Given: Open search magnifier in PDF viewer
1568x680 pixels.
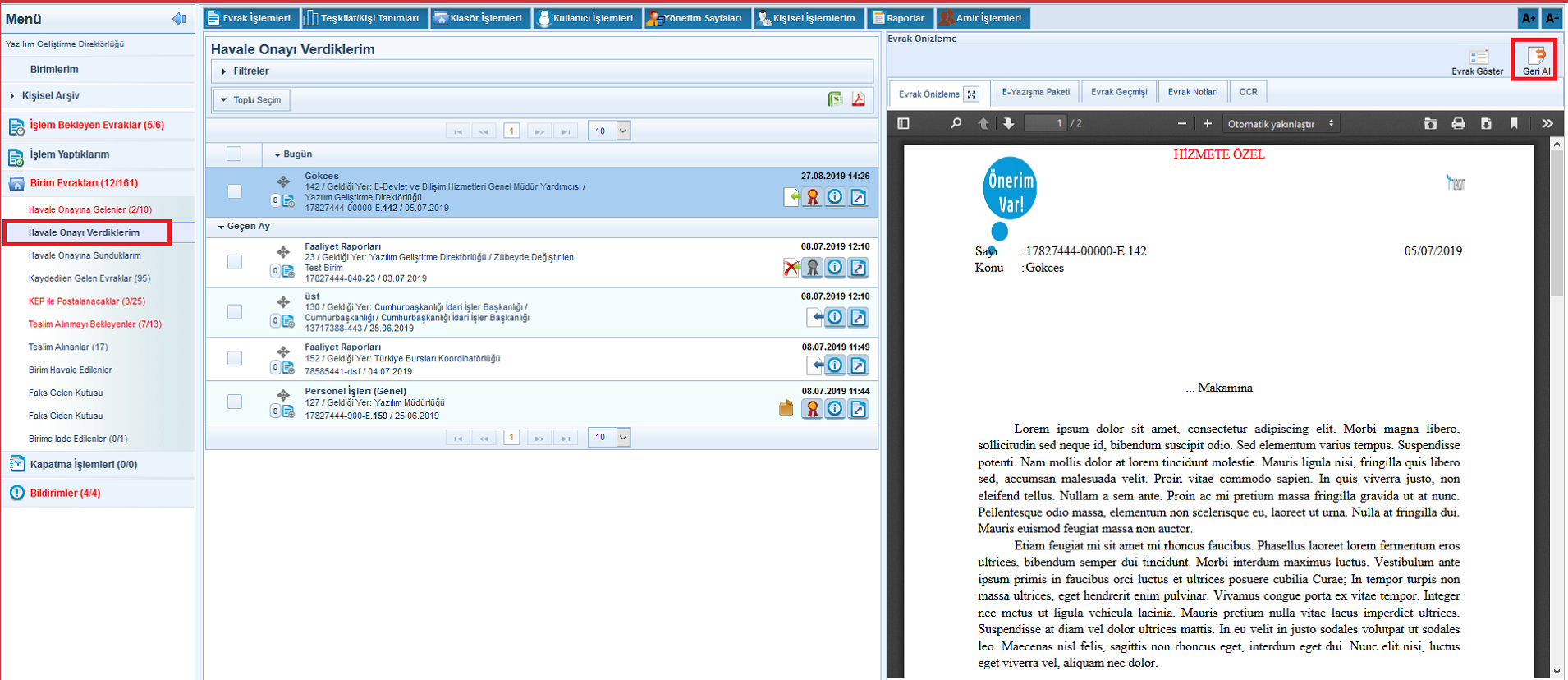Looking at the screenshot, I should click(x=956, y=124).
